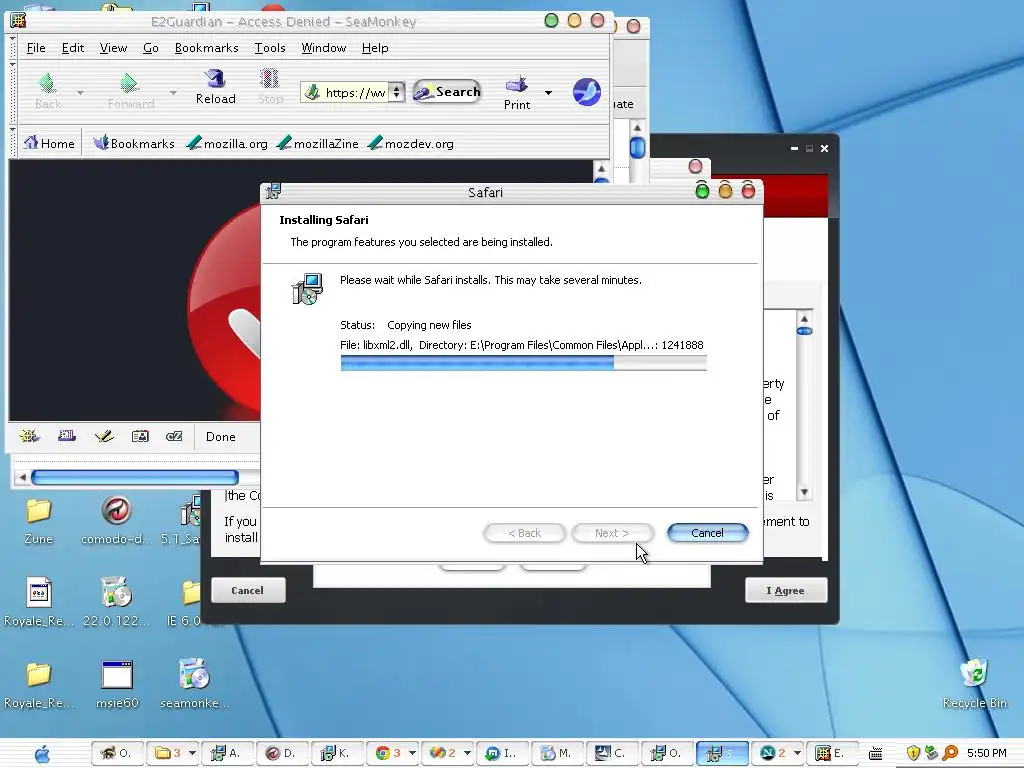Open Navigator from the SeaMonkey status bar
1024x768 pixels.
(29, 436)
